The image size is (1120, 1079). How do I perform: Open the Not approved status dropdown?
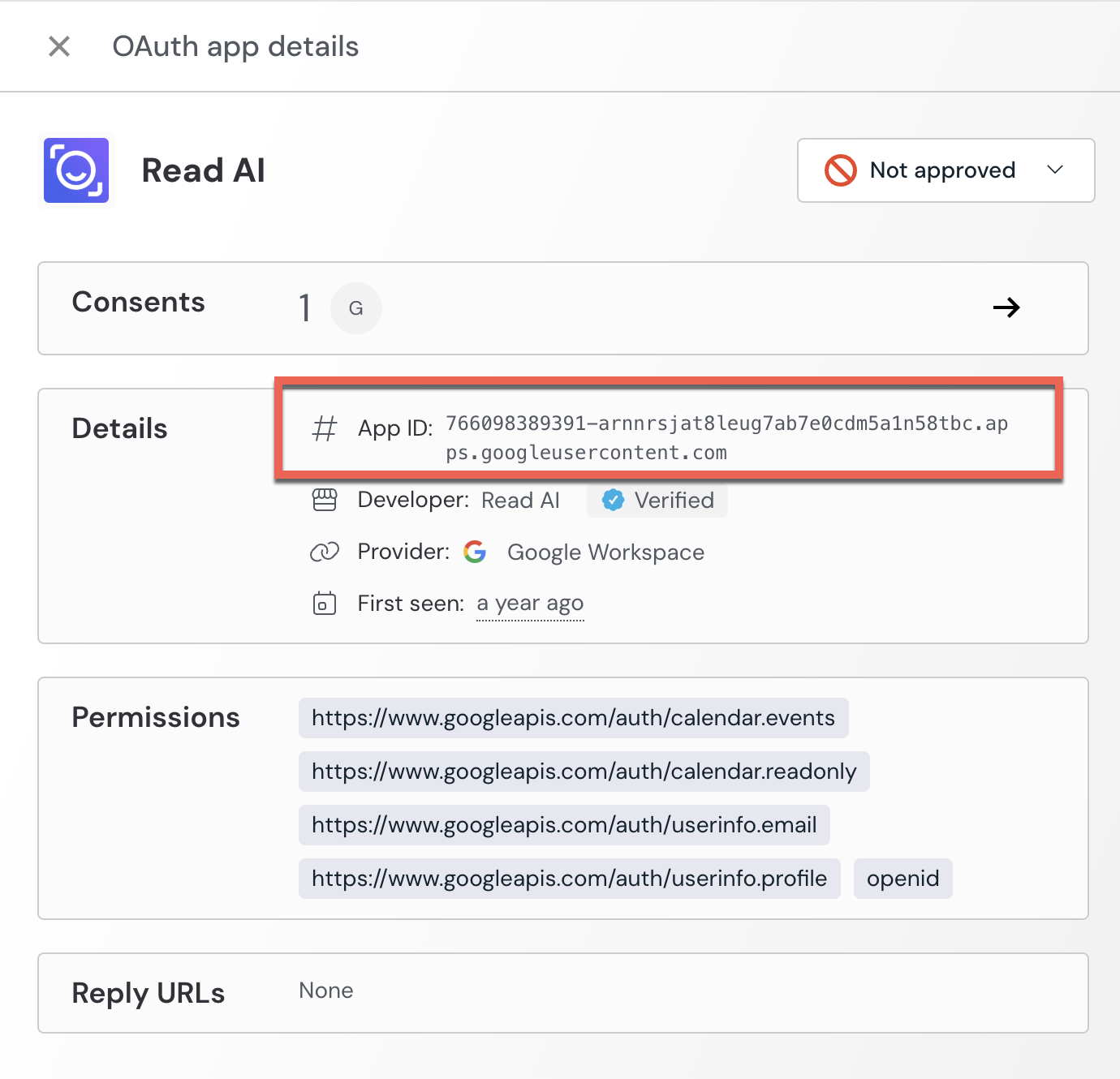(x=946, y=170)
